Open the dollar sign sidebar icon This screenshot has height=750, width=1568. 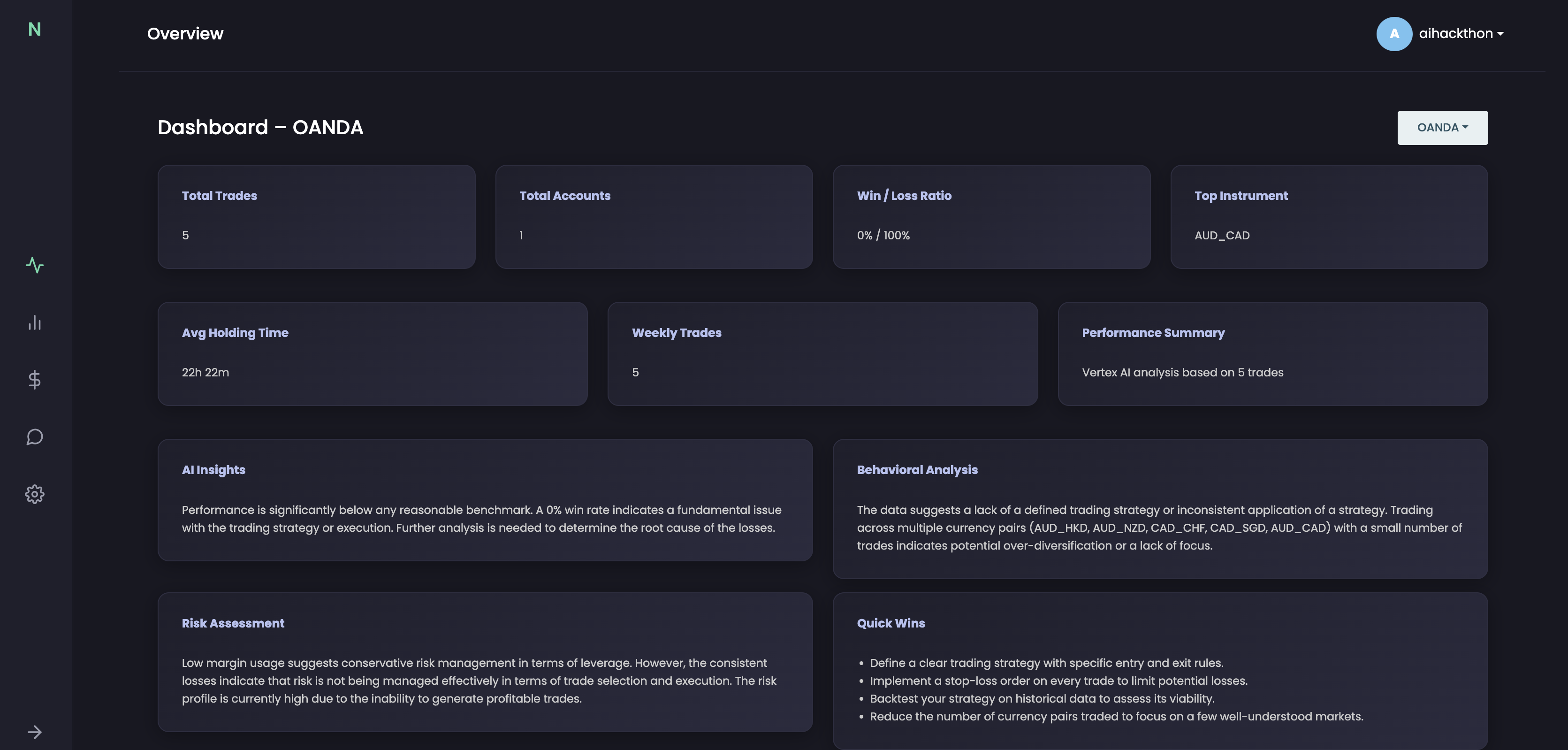35,380
